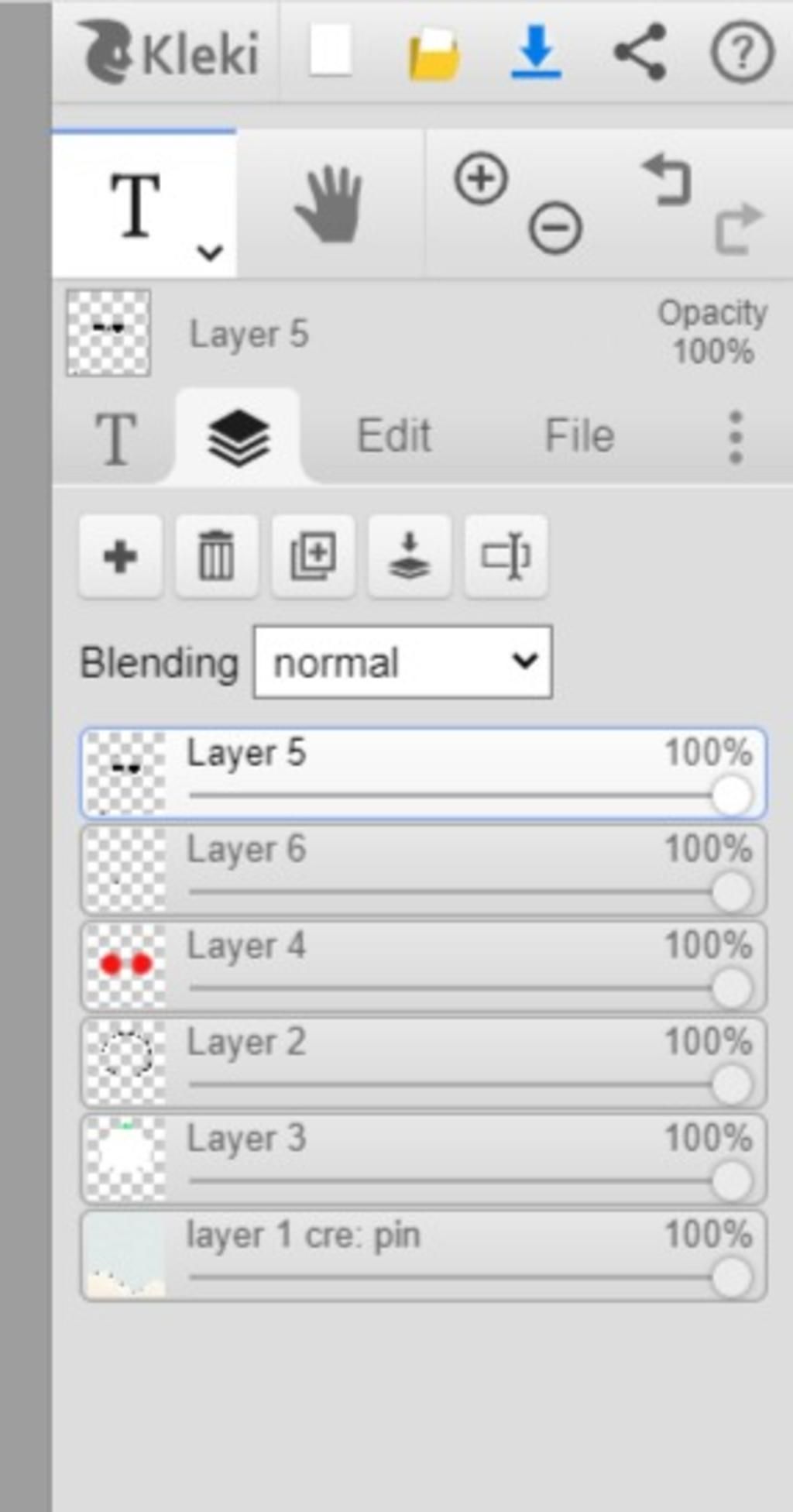The image size is (793, 1512).
Task: Click the share icon
Action: [x=640, y=53]
